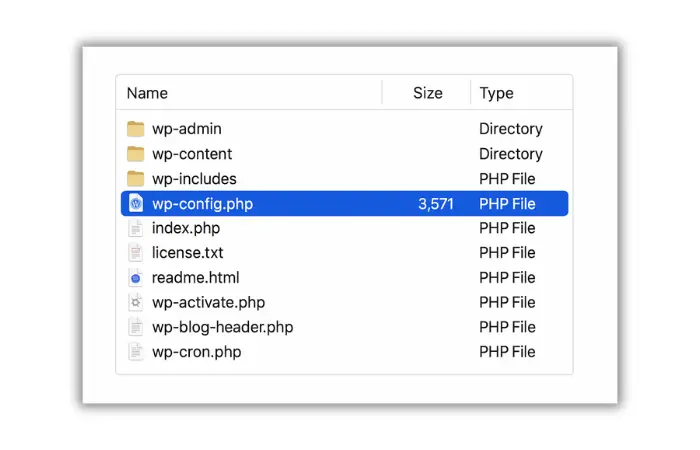Click the WordPress icon beside wp-config.php
Viewport: 700px width, 450px height.
click(x=136, y=204)
